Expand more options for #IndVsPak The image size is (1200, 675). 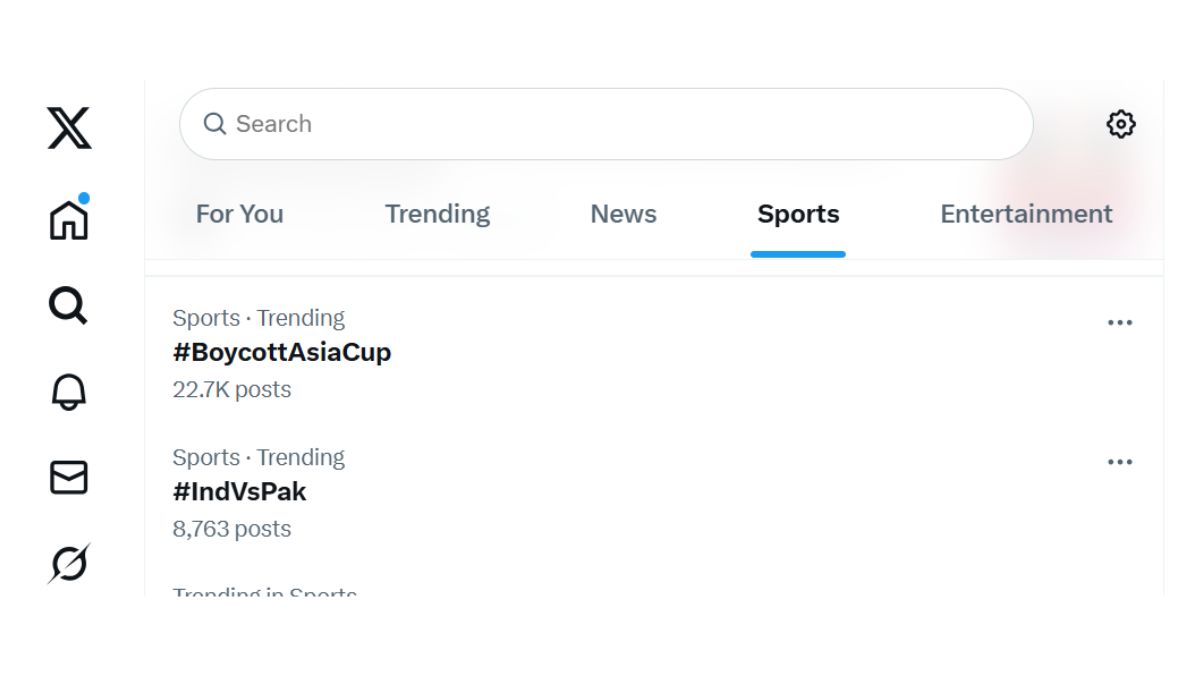pos(1120,462)
